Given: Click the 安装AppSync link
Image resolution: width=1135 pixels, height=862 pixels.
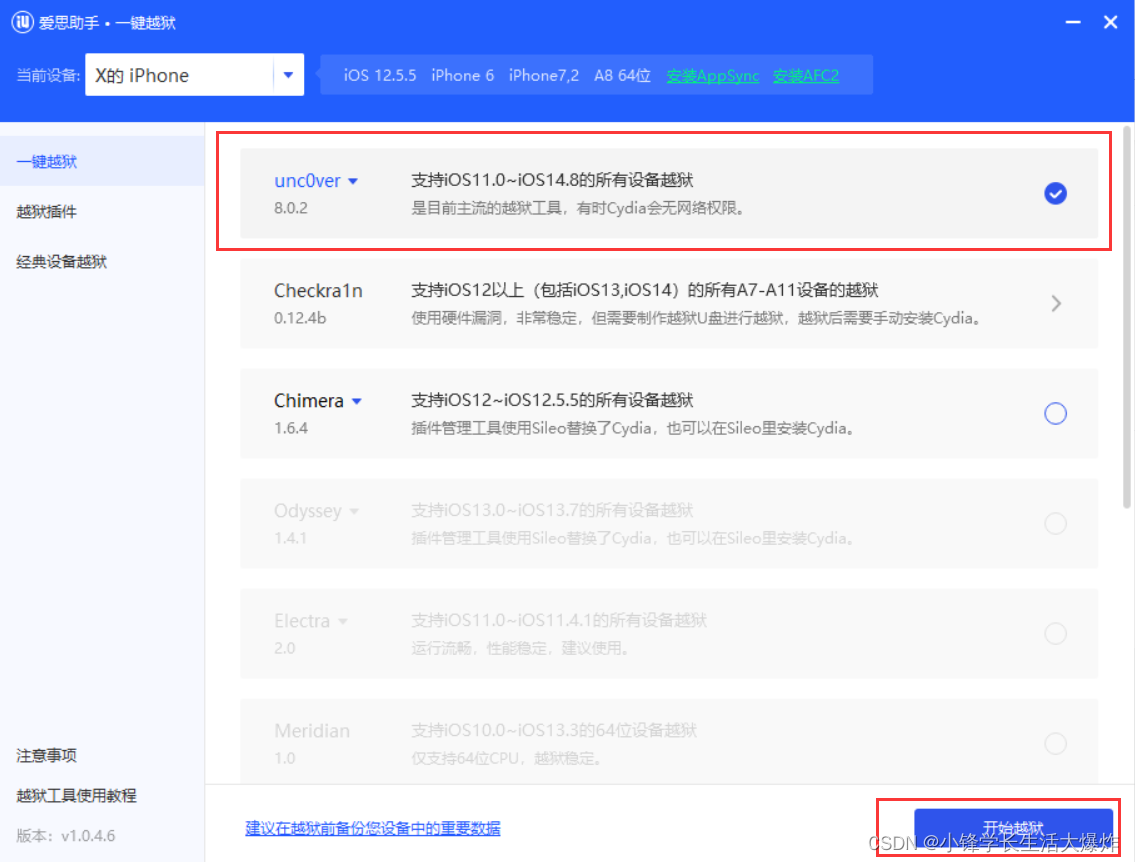Looking at the screenshot, I should [x=712, y=76].
